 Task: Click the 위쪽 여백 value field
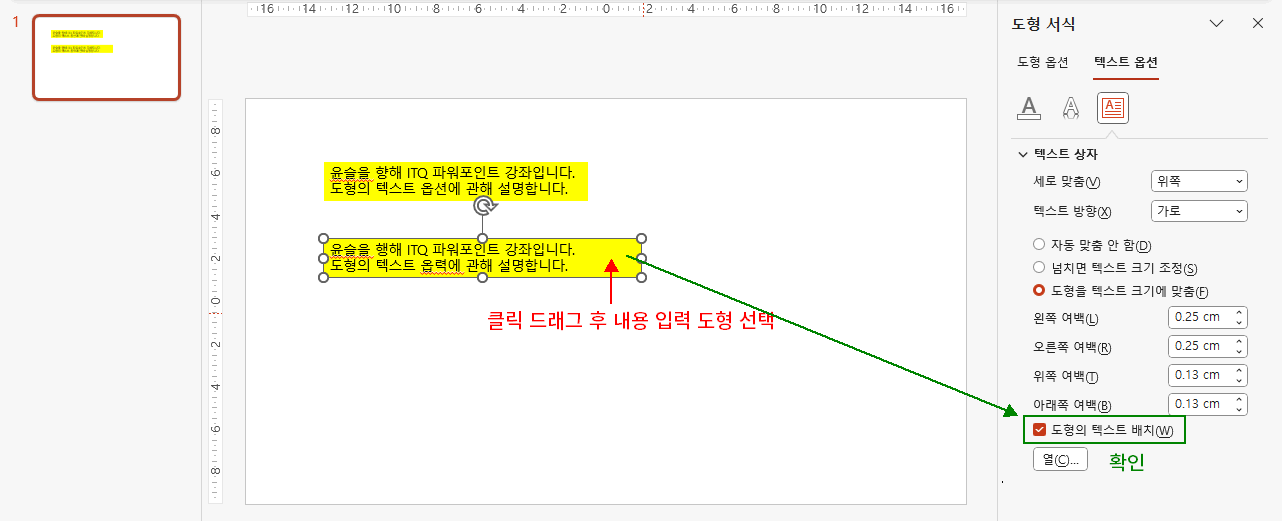(1200, 375)
